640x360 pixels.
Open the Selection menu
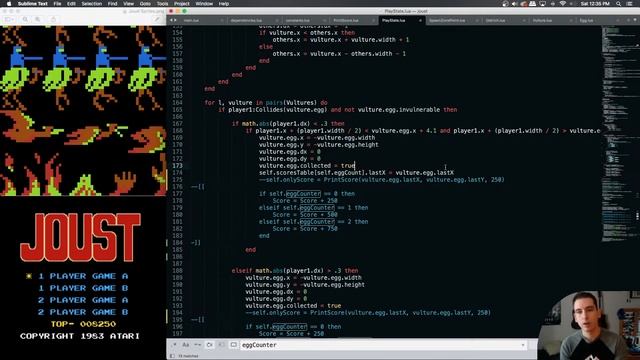91,4
